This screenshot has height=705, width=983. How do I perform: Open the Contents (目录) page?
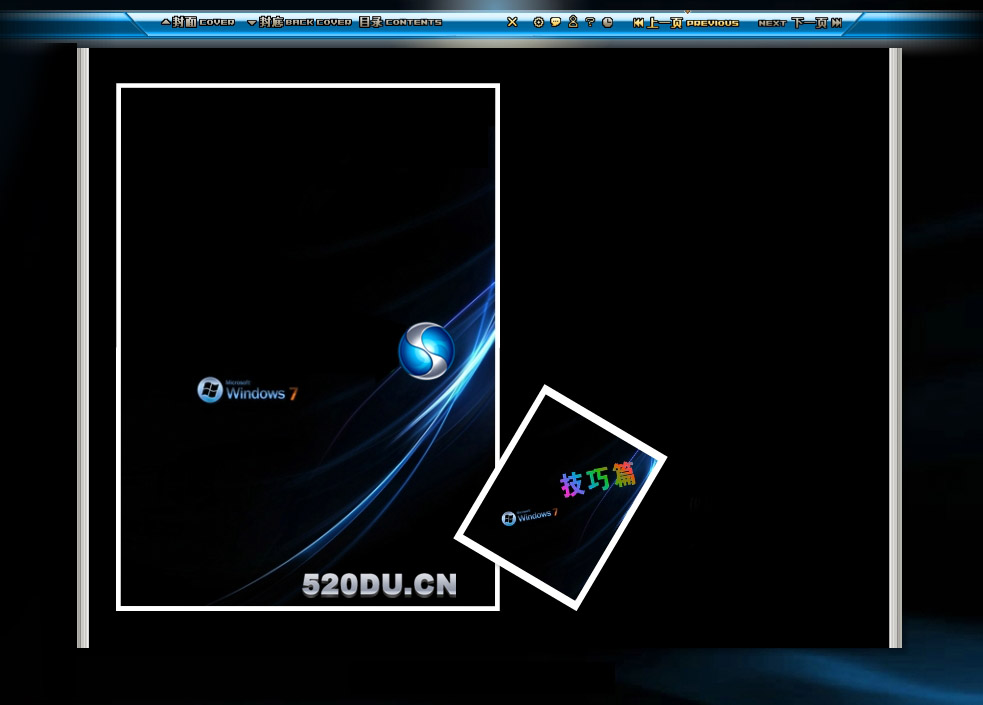[400, 23]
